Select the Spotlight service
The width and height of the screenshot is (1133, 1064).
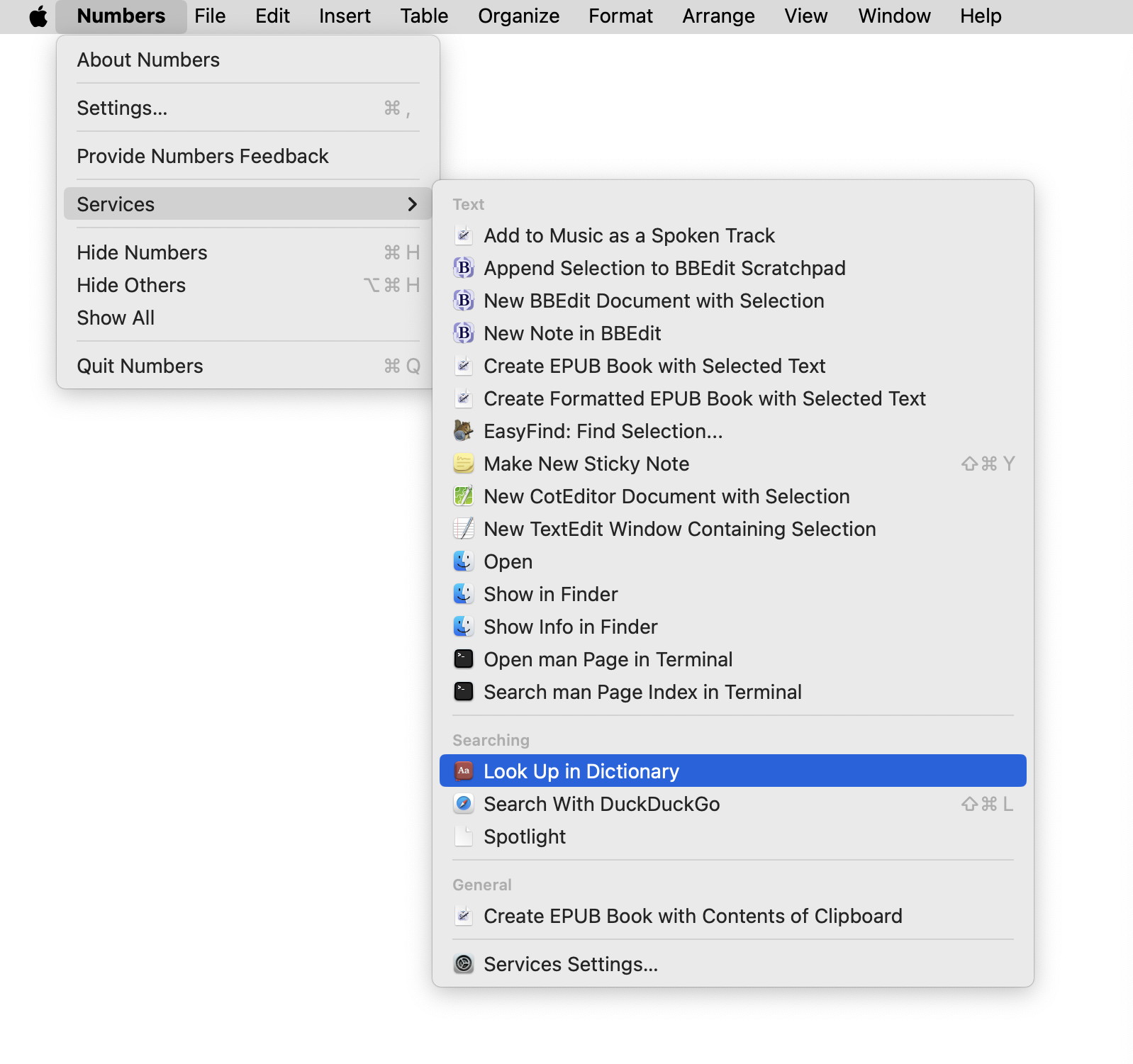pos(733,836)
